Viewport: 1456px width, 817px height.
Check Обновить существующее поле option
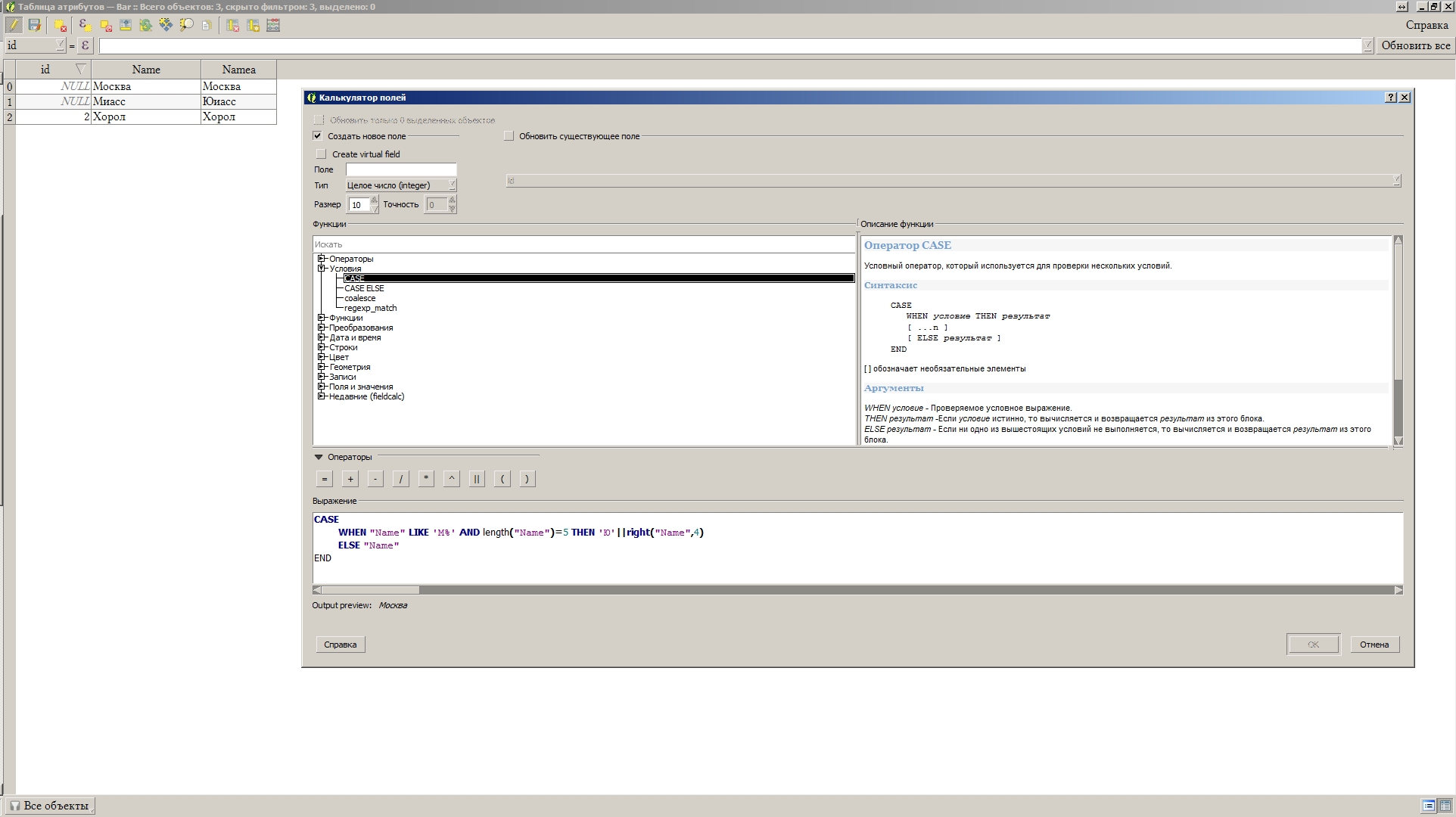(x=509, y=136)
